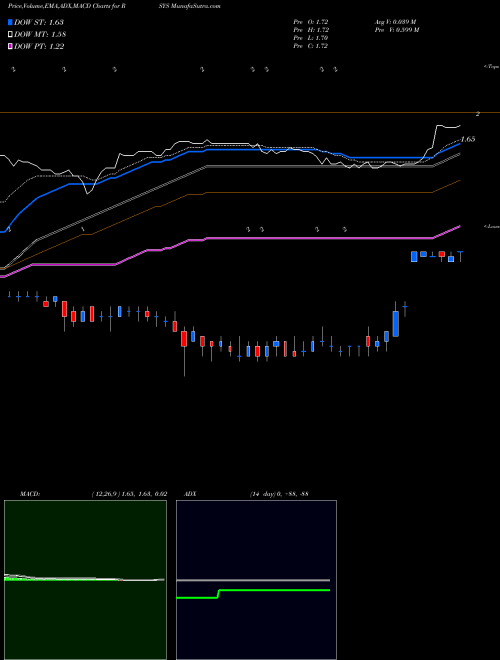Click the '<Lows' marker label

(x=491, y=226)
